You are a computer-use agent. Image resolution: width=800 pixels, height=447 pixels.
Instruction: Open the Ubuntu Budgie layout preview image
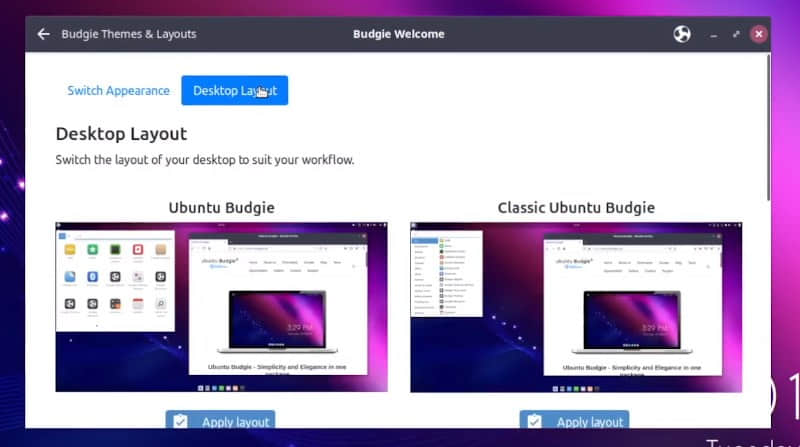click(221, 307)
